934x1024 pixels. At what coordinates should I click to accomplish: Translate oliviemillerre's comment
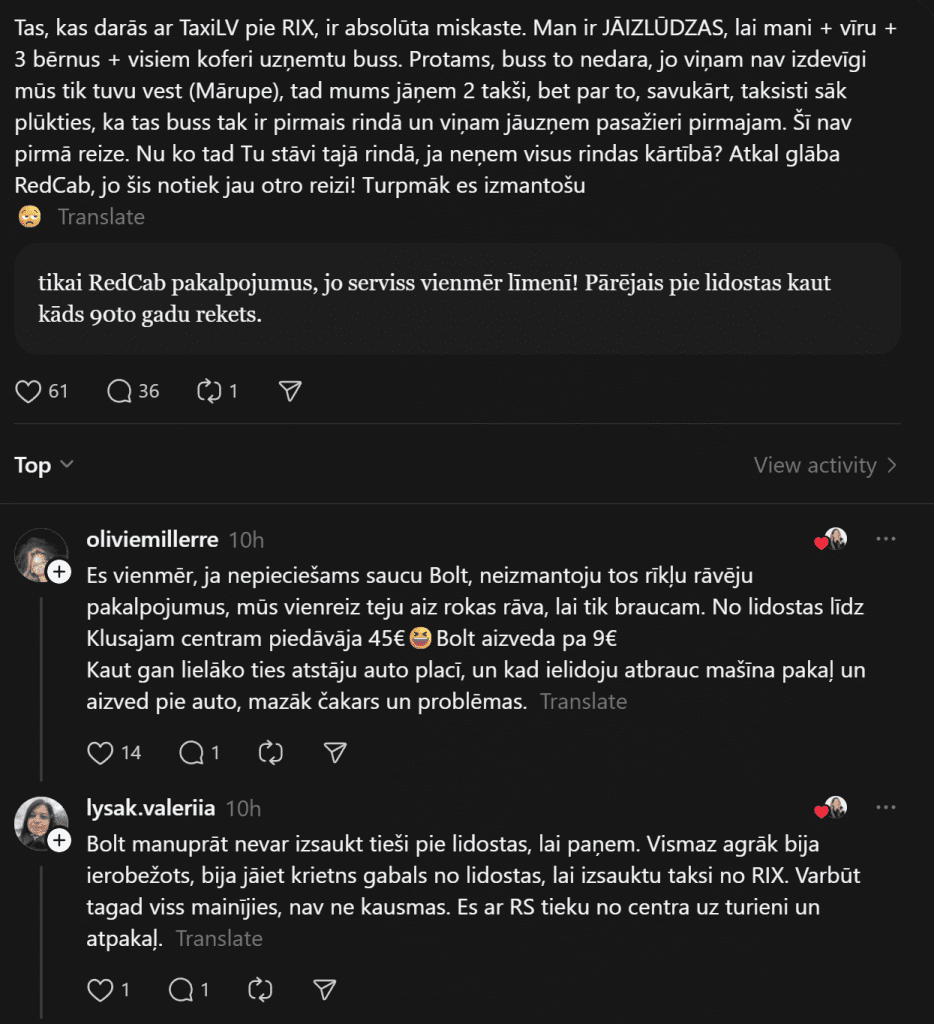[583, 702]
